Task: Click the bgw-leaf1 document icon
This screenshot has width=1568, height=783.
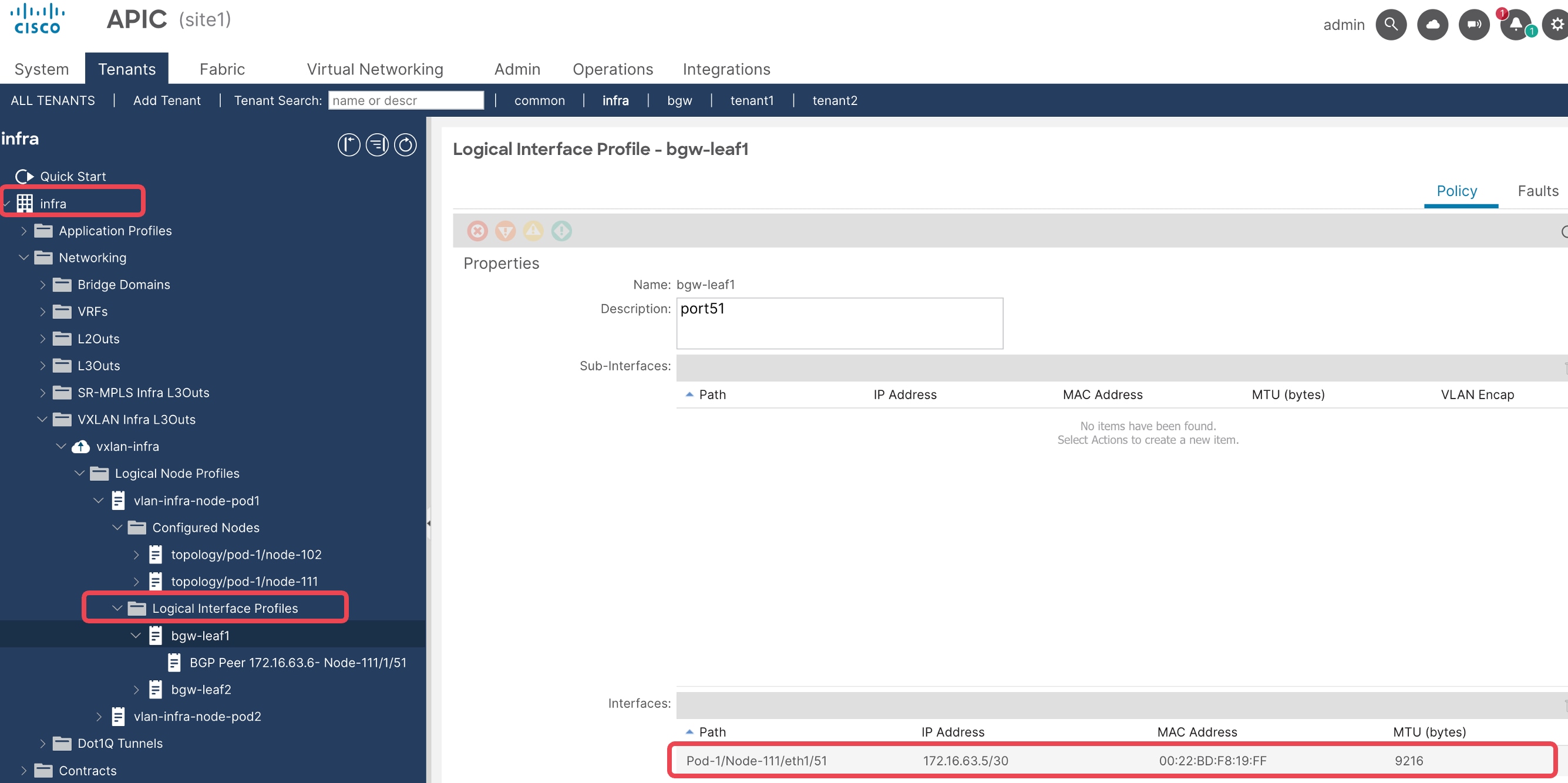Action: (x=156, y=636)
